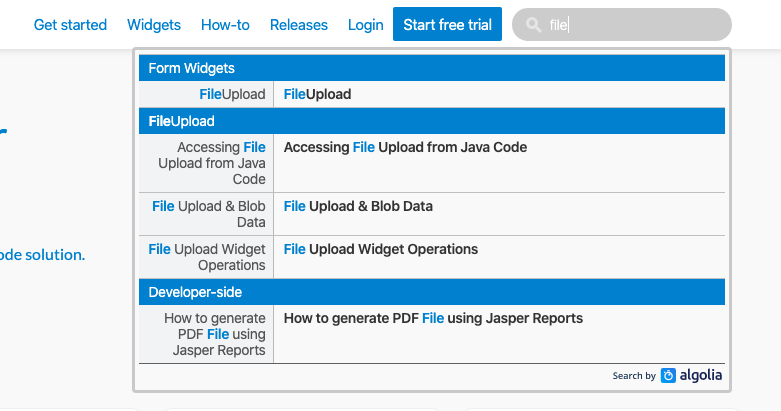
Task: Open the bold FileUpload result title
Action: (317, 95)
